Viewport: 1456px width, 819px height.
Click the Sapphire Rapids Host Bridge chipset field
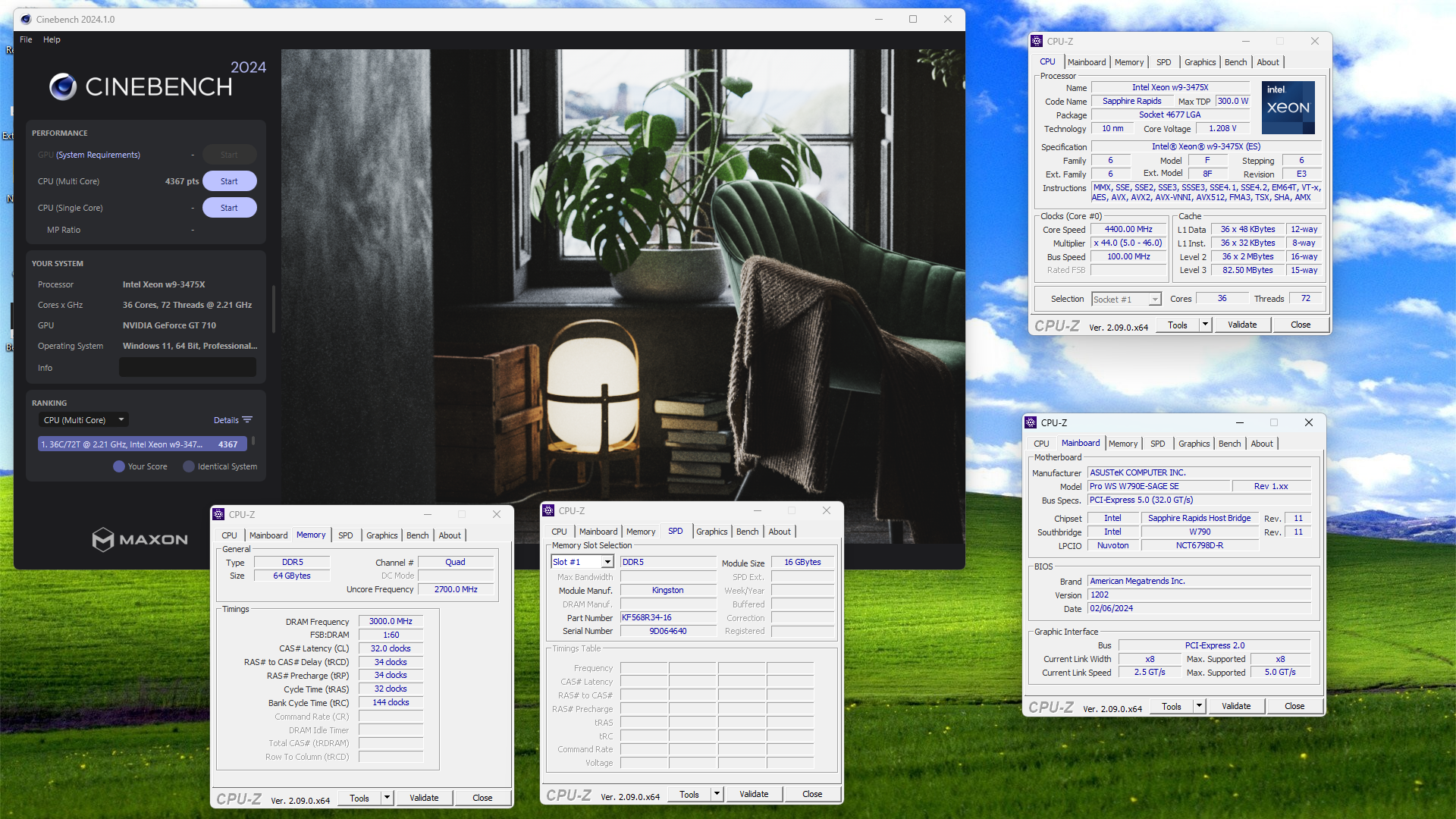(1199, 518)
